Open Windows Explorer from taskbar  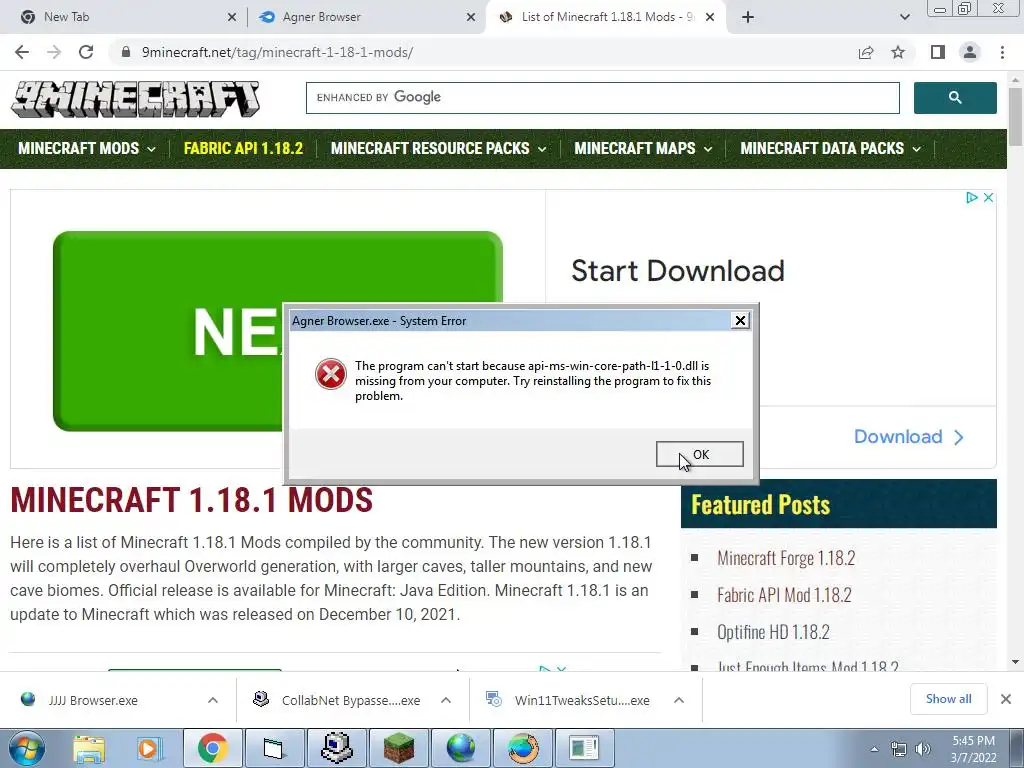click(89, 748)
